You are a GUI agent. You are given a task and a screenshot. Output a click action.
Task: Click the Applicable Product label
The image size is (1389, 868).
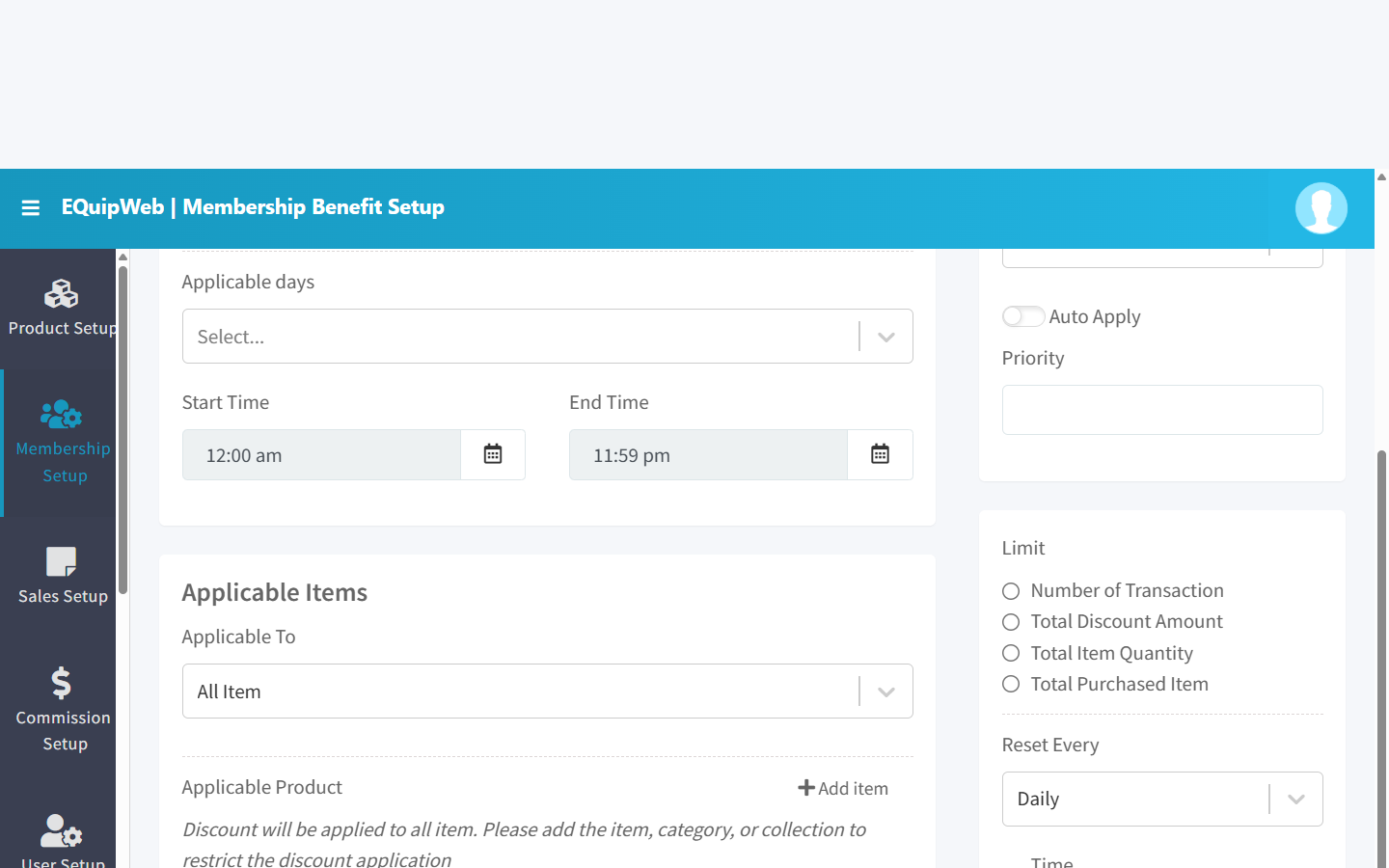pyautogui.click(x=262, y=787)
